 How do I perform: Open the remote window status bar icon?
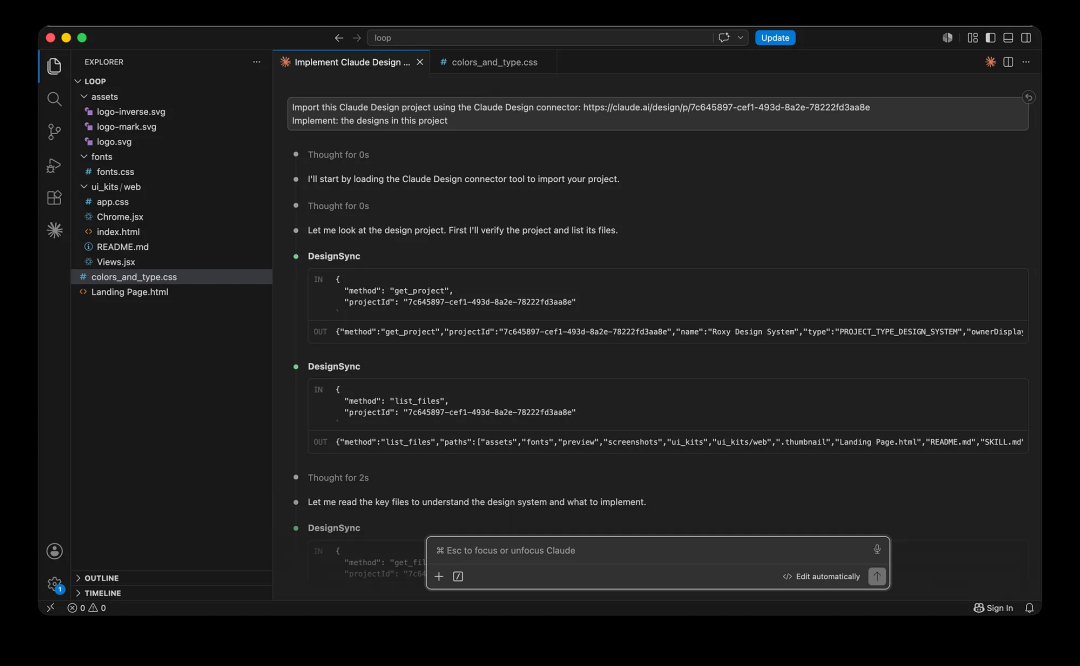click(50, 608)
